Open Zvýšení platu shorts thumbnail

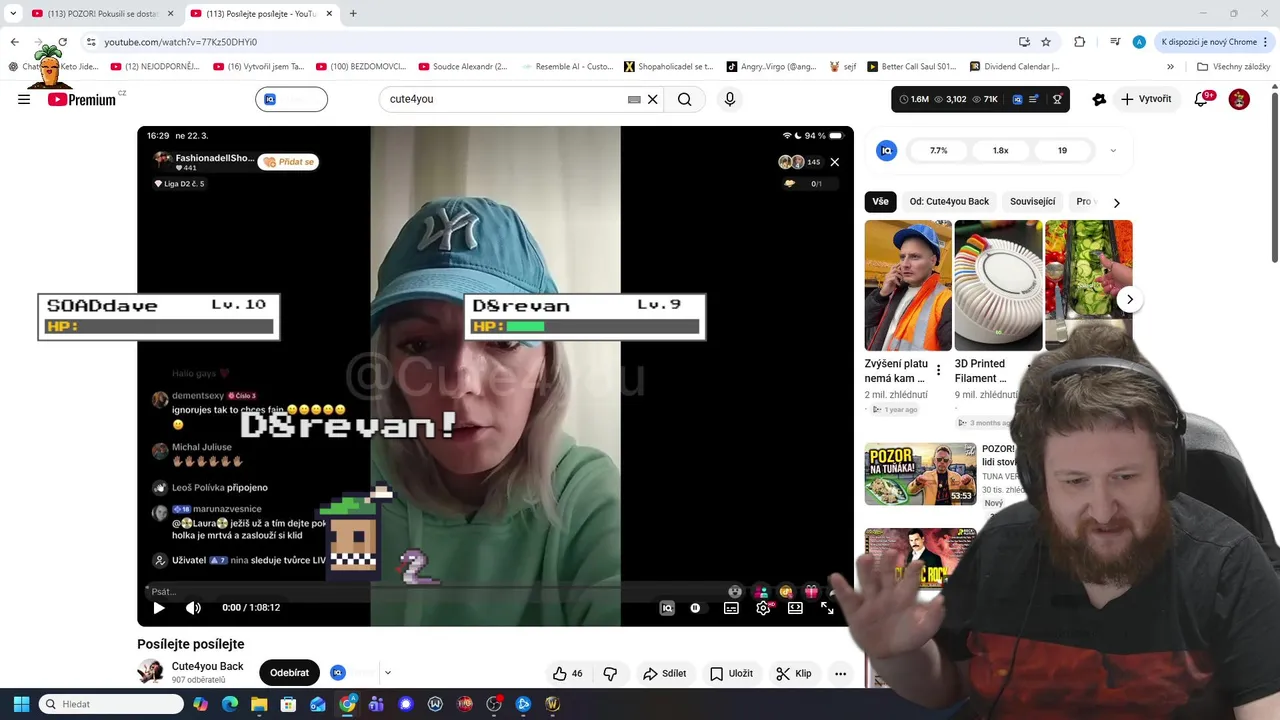[x=908, y=285]
